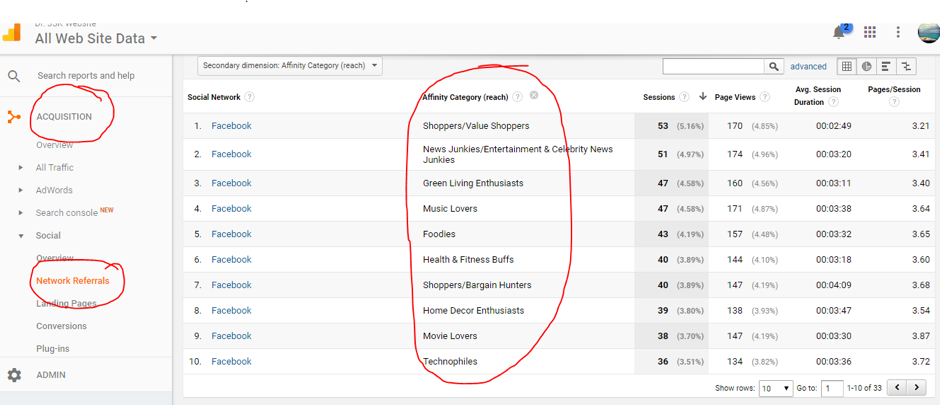Show help for Pages/Session column
This screenshot has width=940, height=405.
coord(894,102)
